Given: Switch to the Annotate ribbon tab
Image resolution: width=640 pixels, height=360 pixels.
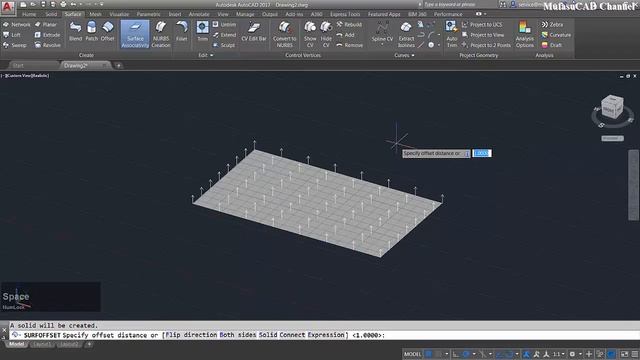Looking at the screenshot, I should pyautogui.click(x=199, y=14).
